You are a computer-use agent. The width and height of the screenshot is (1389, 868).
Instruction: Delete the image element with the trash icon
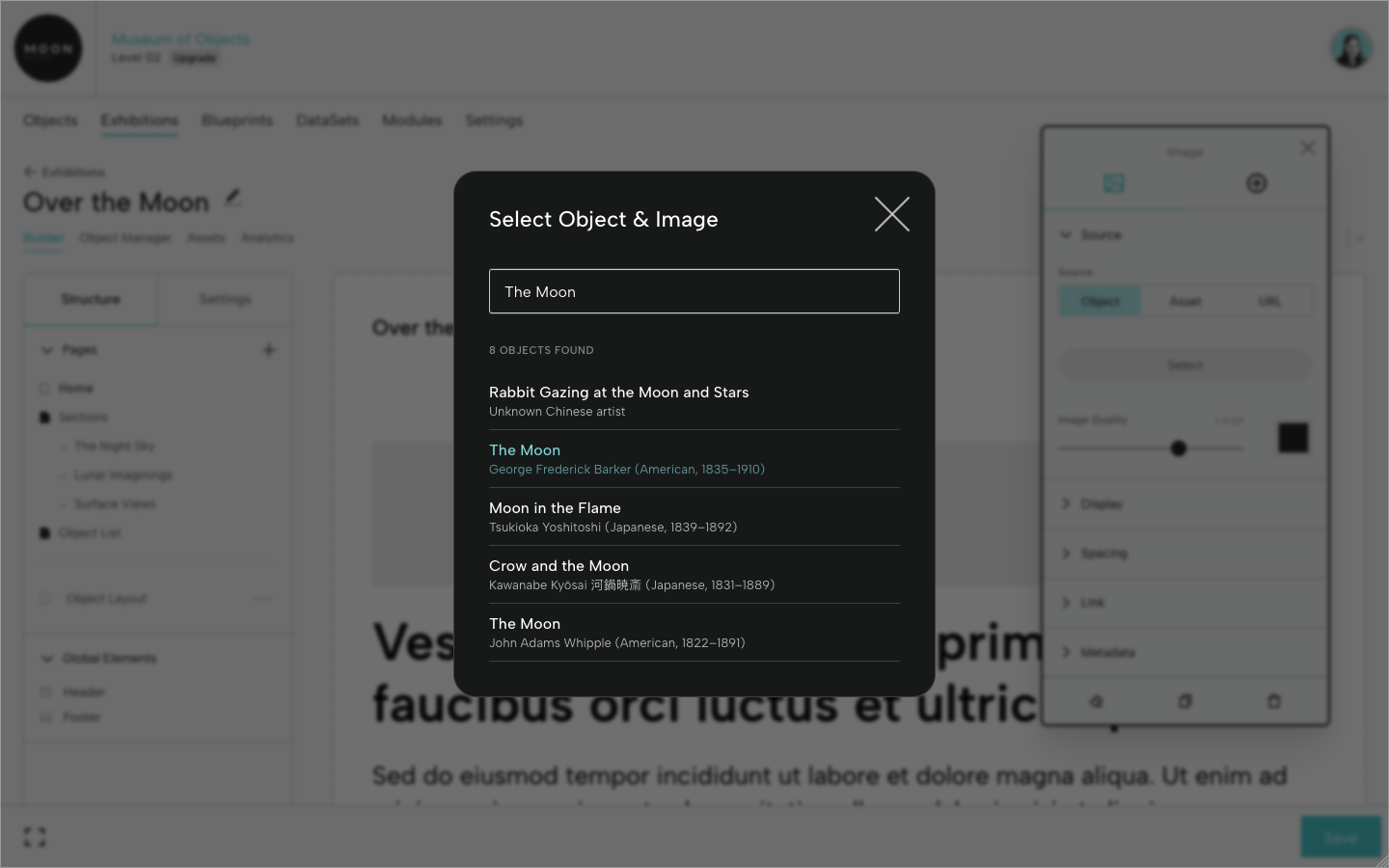[1273, 701]
